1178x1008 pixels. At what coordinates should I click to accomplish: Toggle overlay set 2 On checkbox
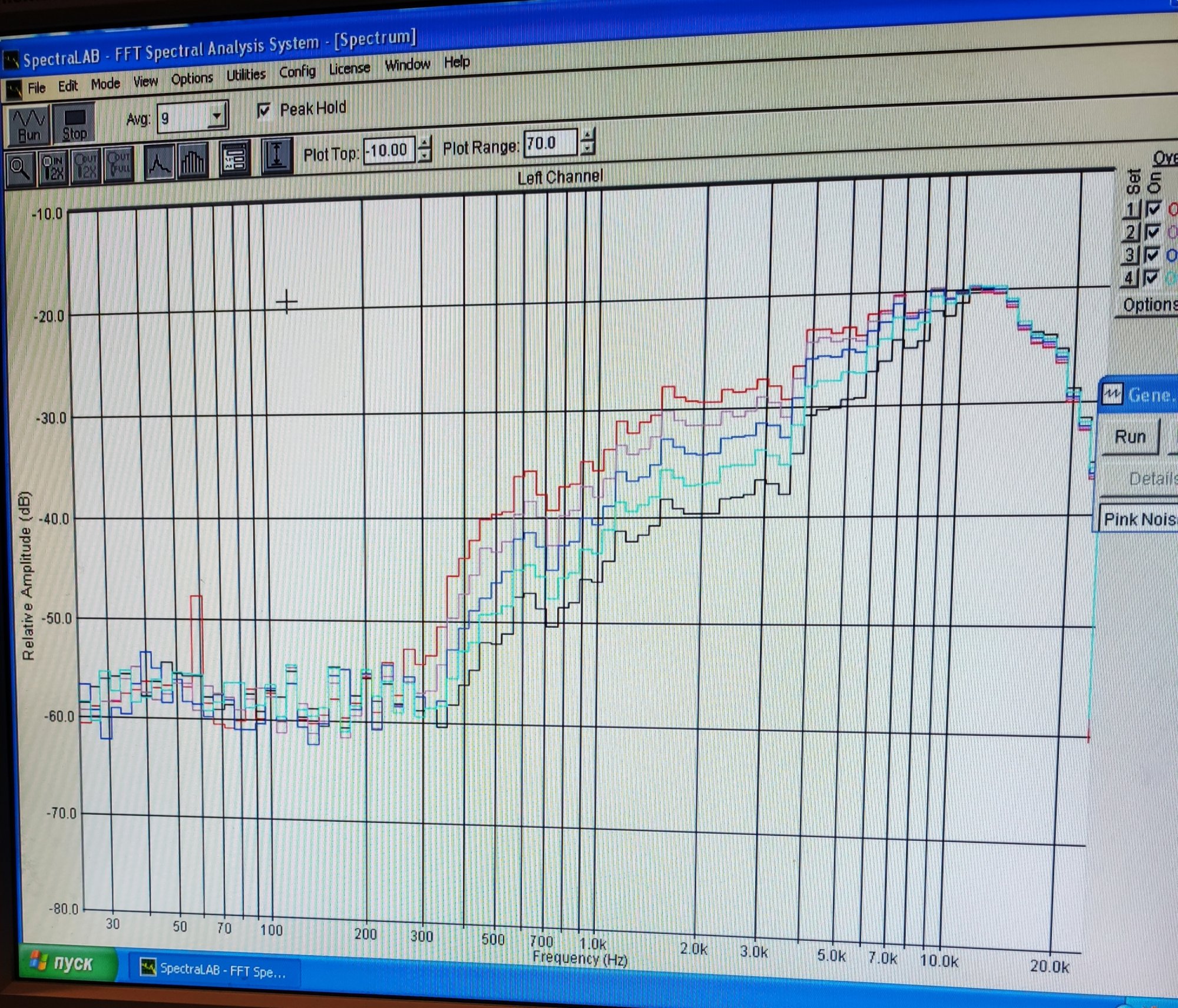click(x=1153, y=232)
